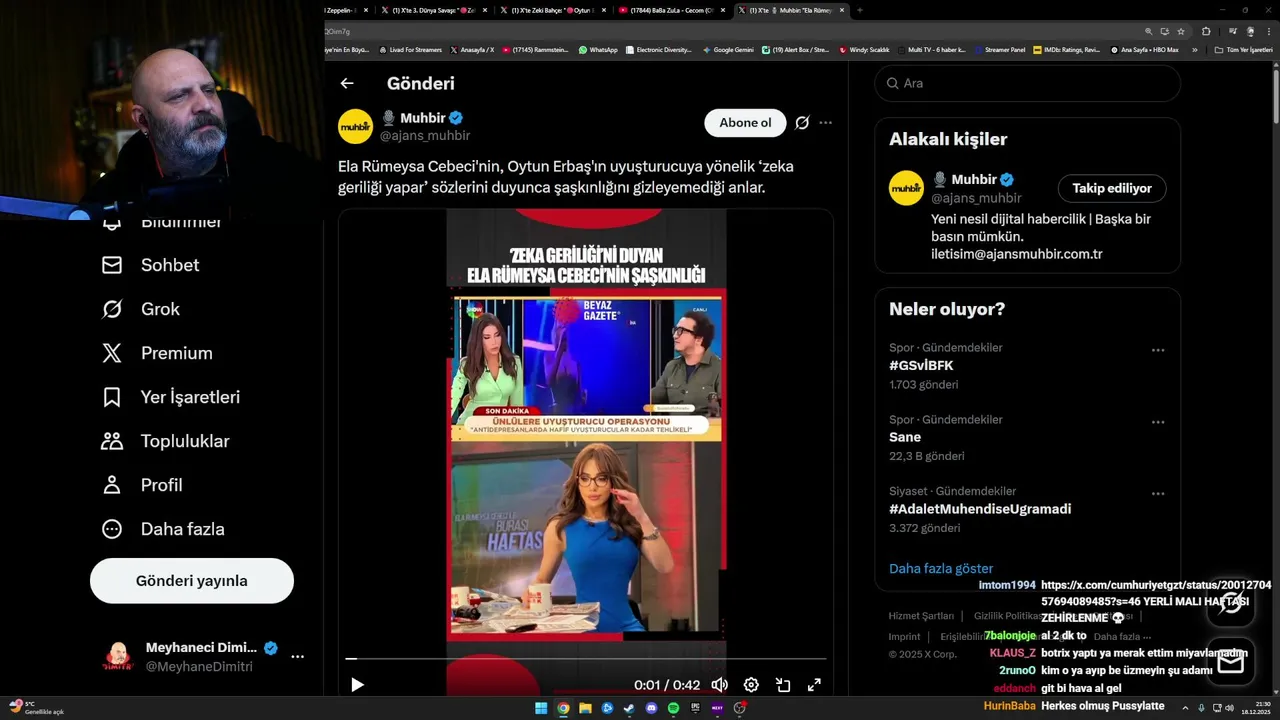Open Google Gemini bookmark

point(728,49)
